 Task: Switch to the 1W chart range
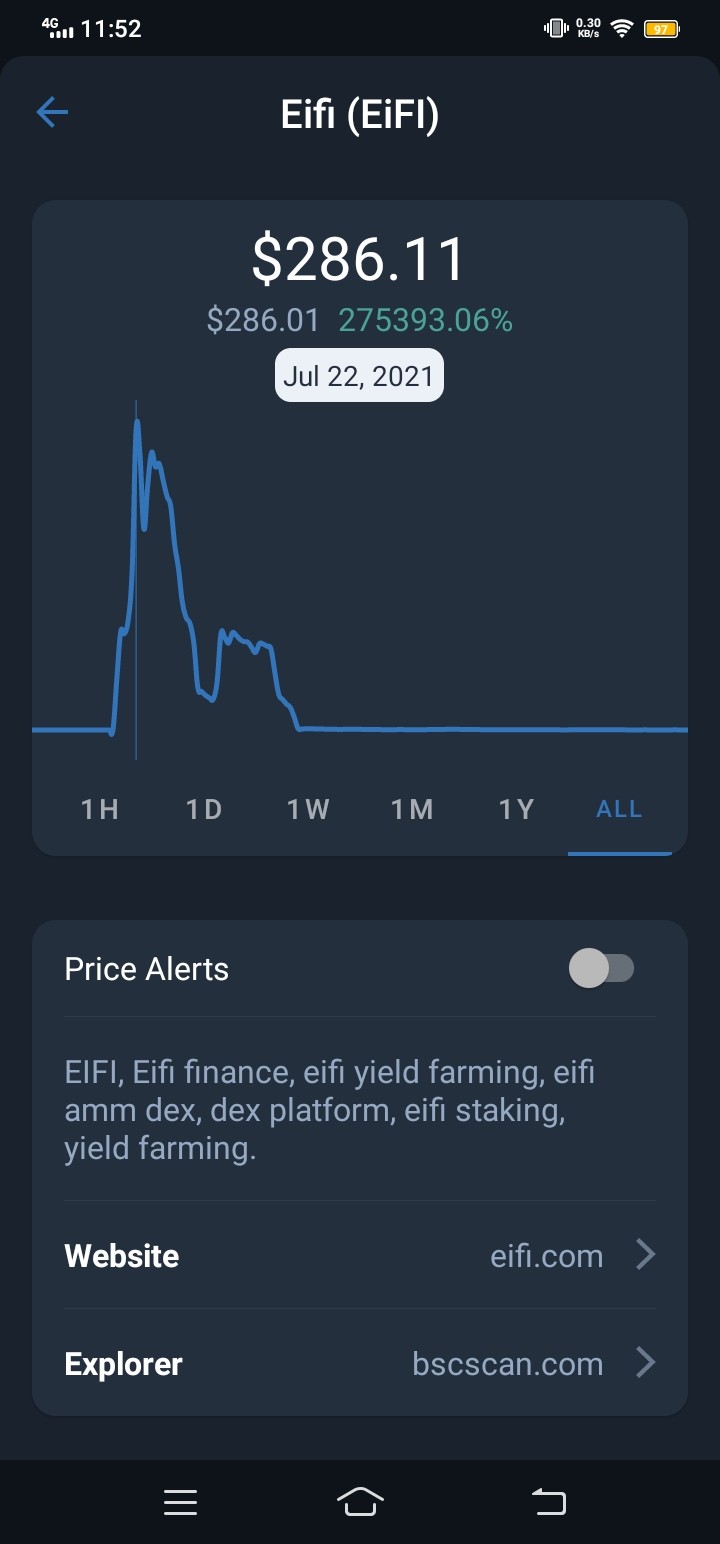click(308, 809)
